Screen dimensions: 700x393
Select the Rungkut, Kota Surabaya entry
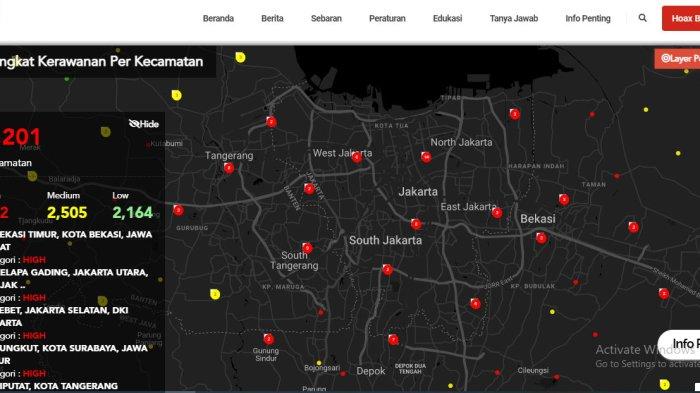(x=74, y=354)
